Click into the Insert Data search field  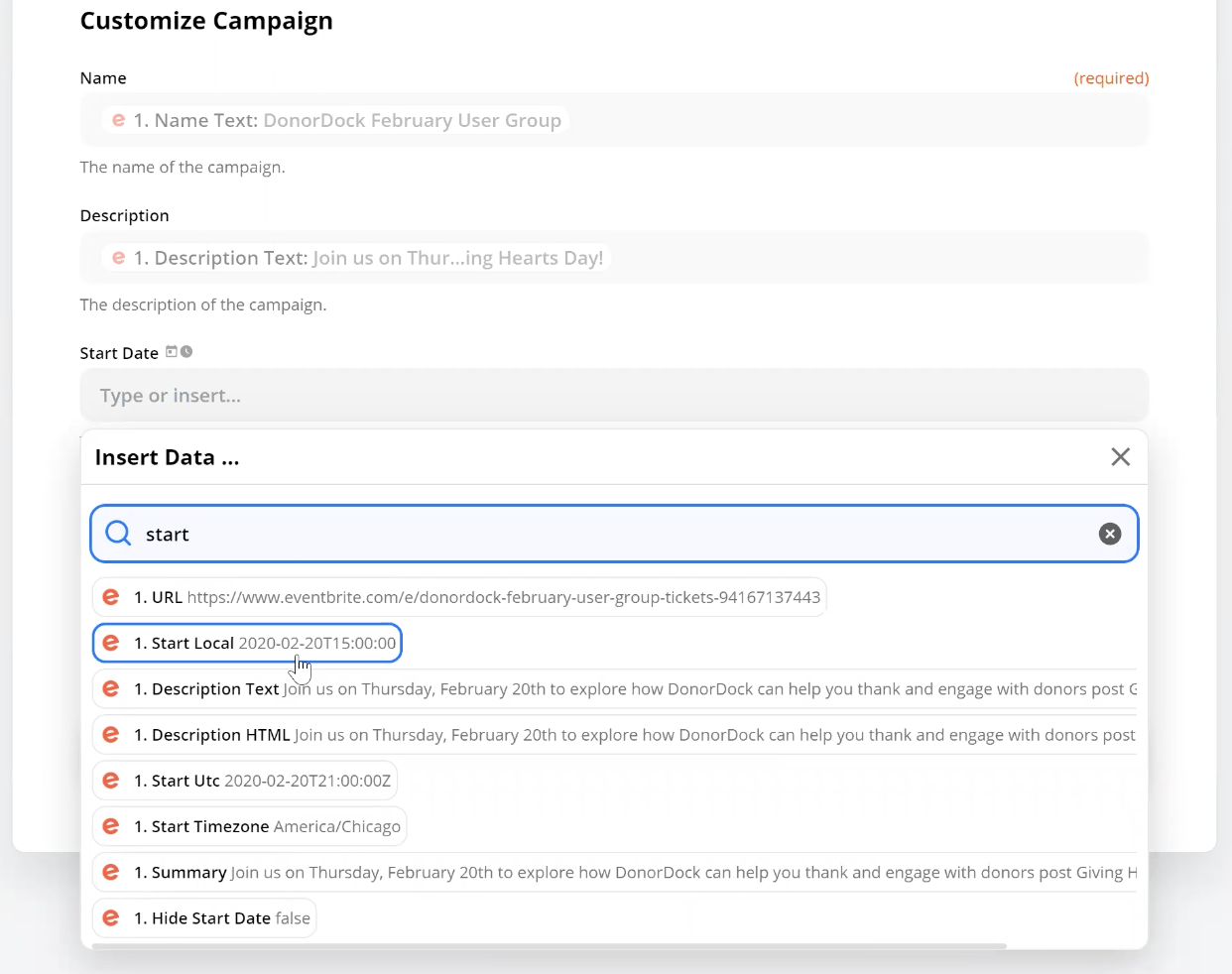click(614, 534)
